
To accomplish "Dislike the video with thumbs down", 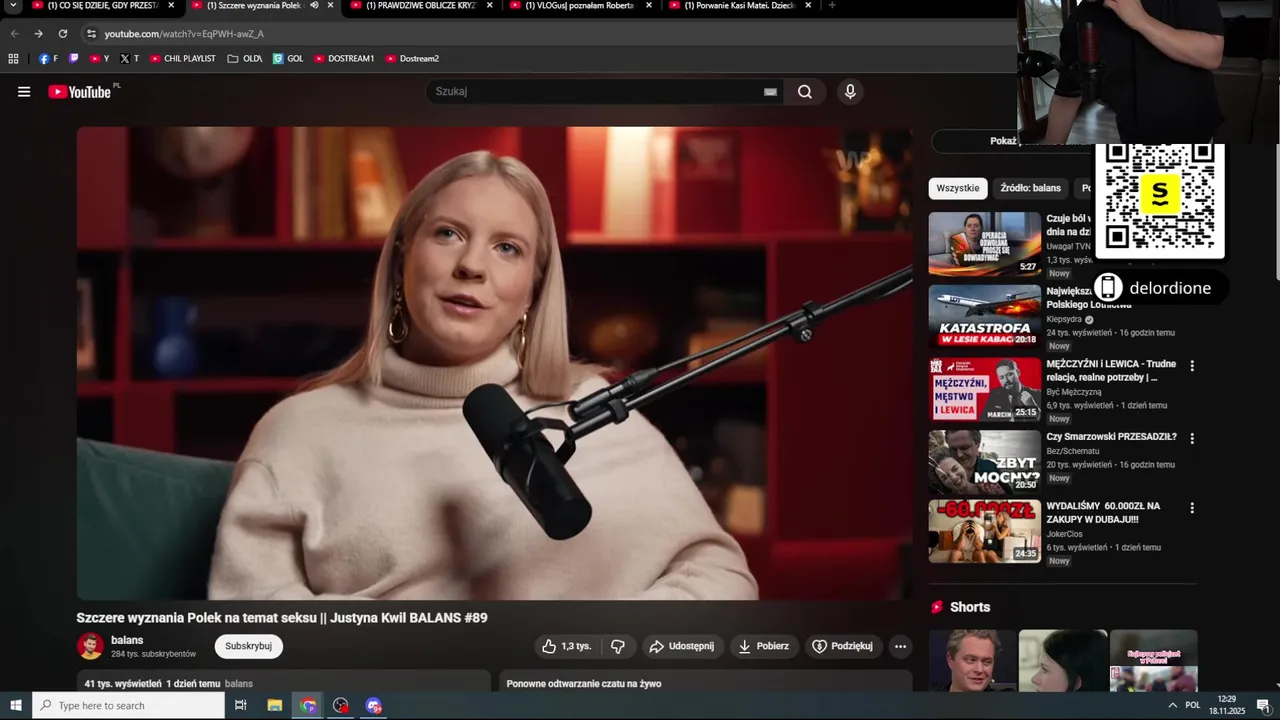I will [618, 646].
